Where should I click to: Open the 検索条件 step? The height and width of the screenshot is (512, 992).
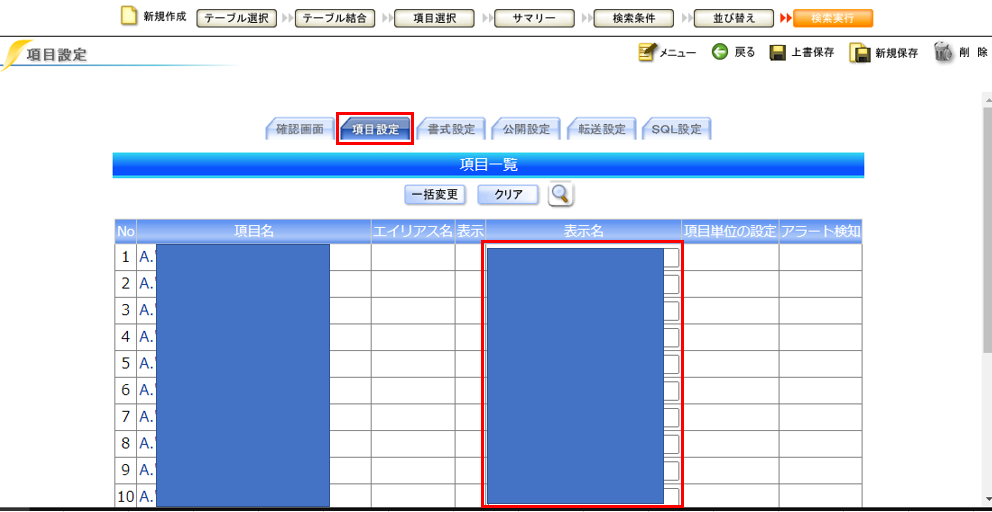[x=634, y=18]
